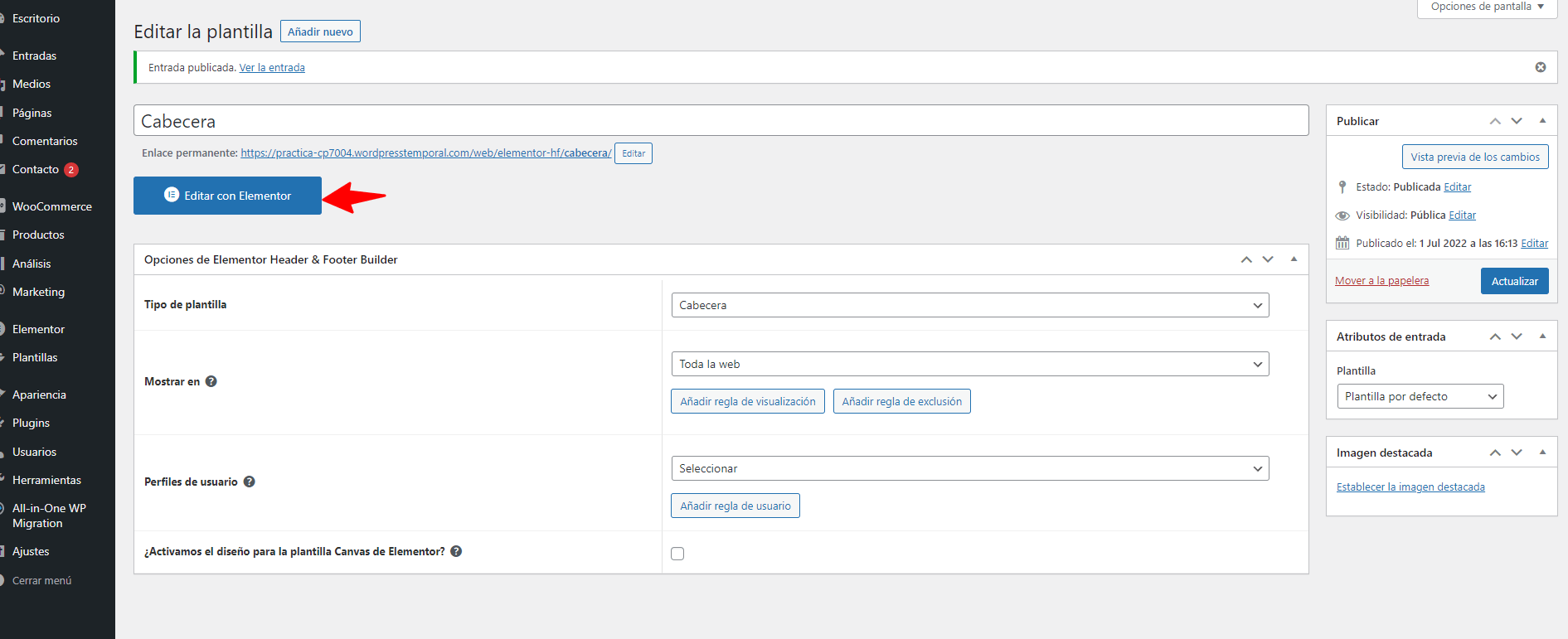Open the Perfiles de usuario Seleccionar dropdown
The height and width of the screenshot is (639, 1568).
970,468
